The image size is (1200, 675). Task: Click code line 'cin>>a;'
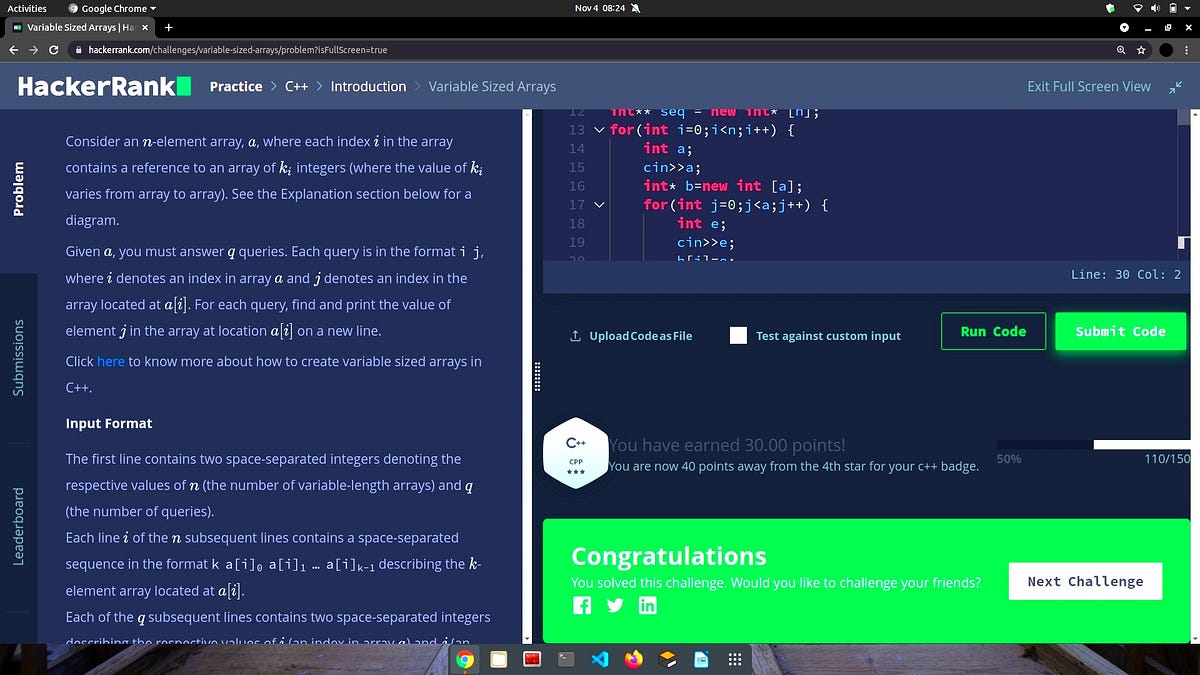tap(672, 167)
